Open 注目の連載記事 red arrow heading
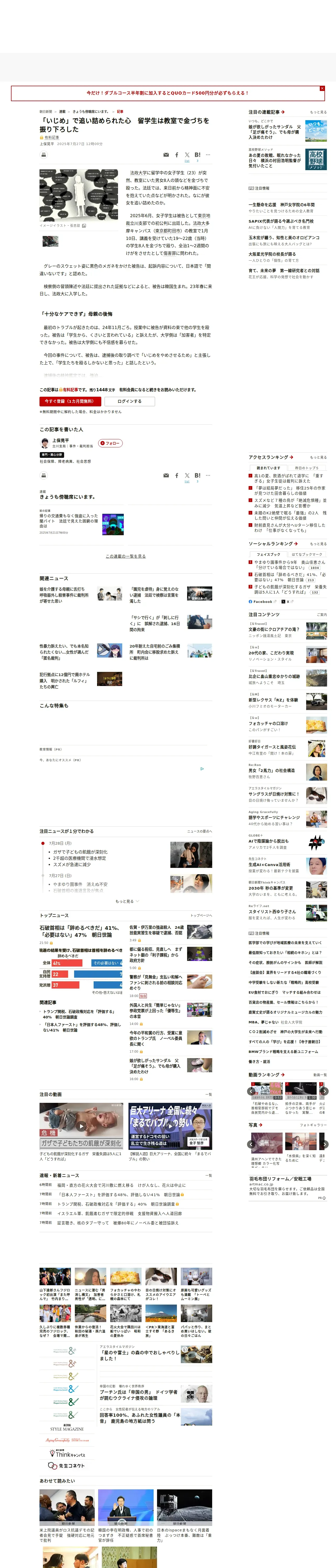The image size is (336, 1568). (266, 112)
